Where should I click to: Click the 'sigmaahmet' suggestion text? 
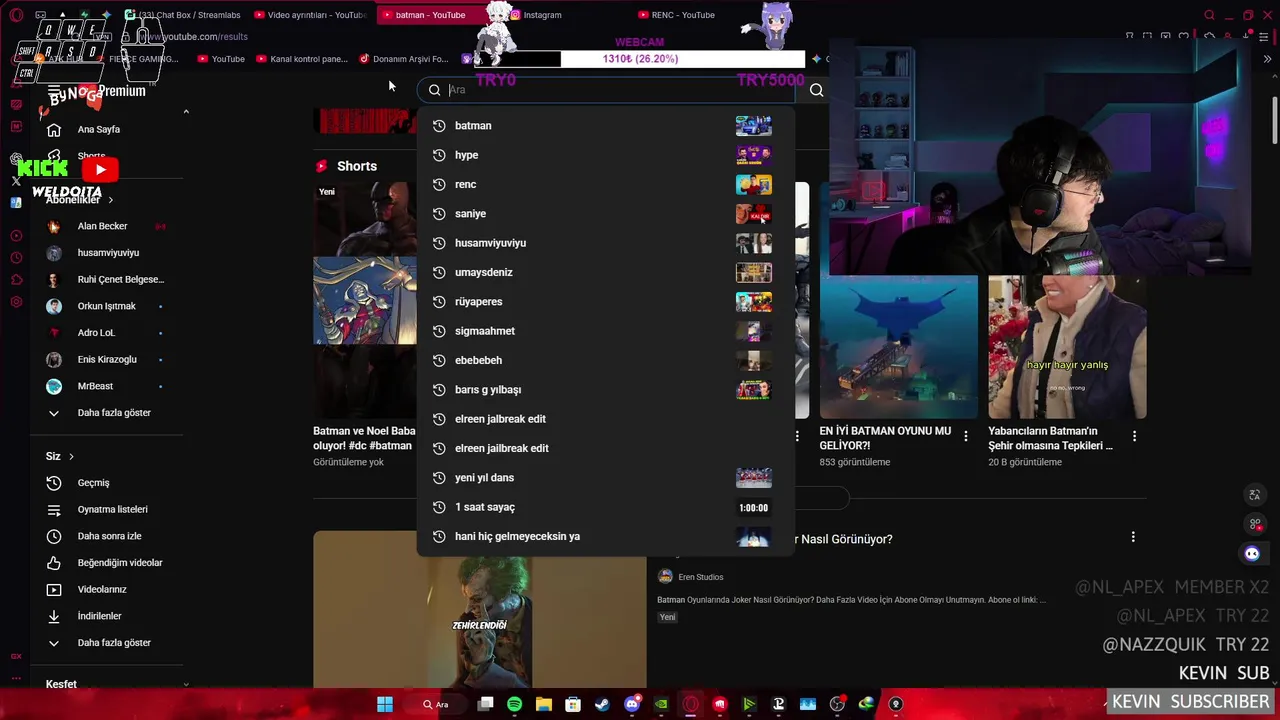pyautogui.click(x=485, y=331)
